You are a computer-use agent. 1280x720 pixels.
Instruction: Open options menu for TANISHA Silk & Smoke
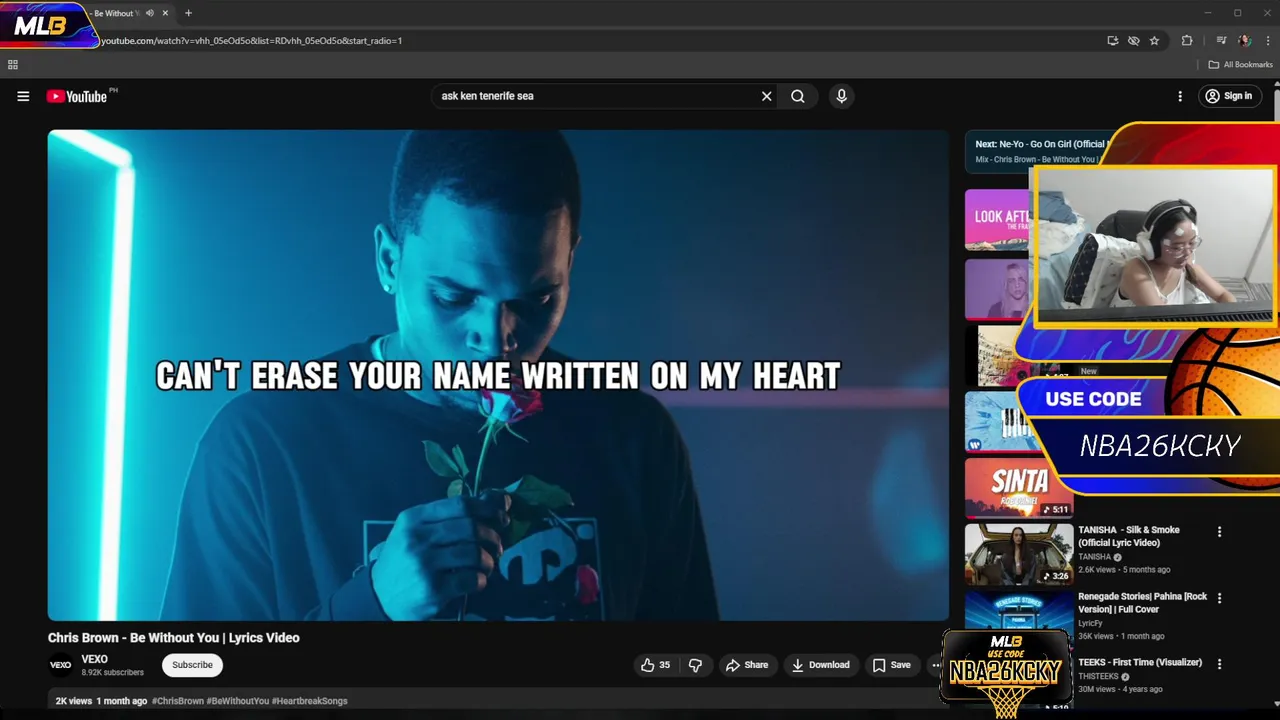coord(1219,532)
